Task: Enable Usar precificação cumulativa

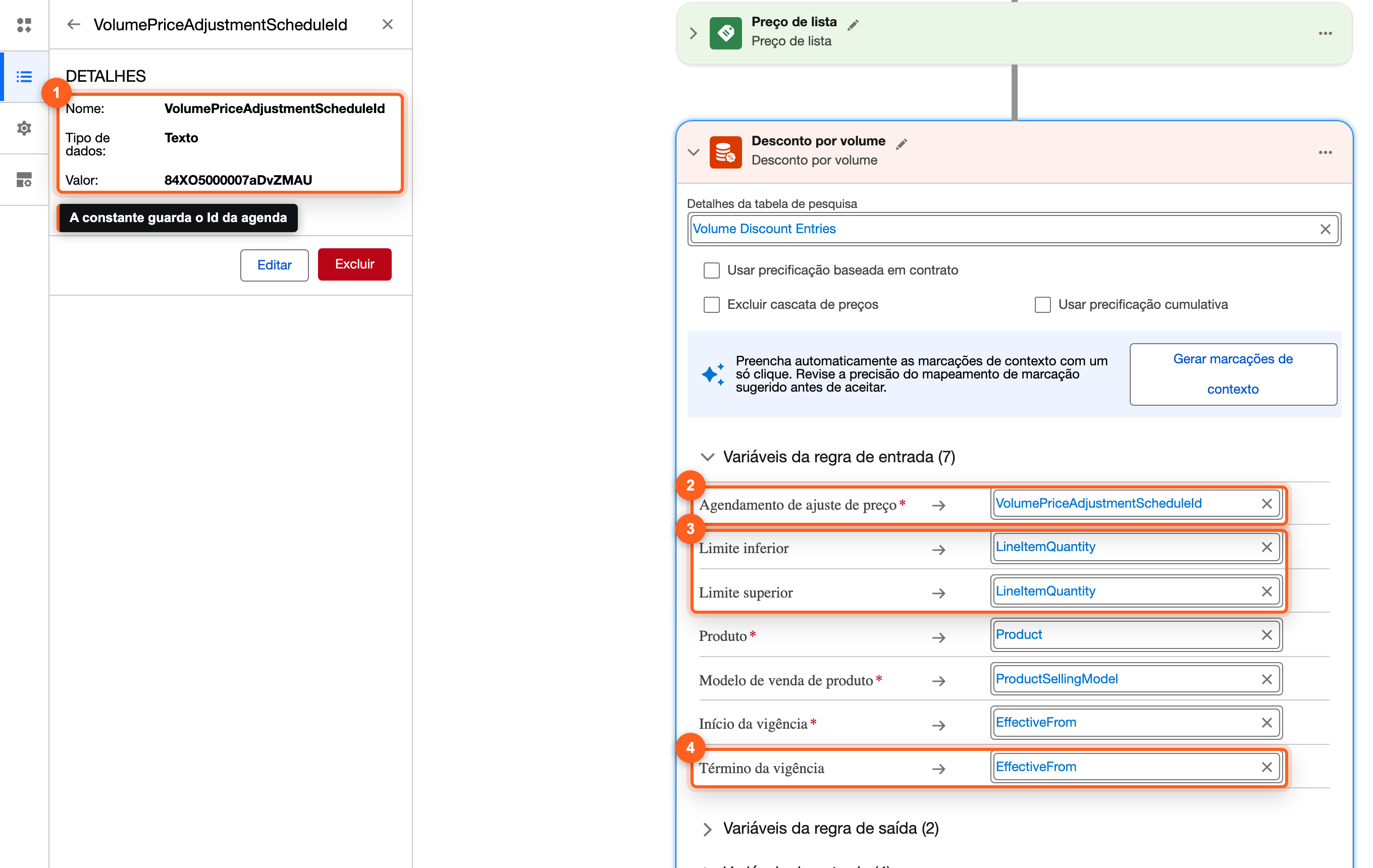Action: 1043,304
